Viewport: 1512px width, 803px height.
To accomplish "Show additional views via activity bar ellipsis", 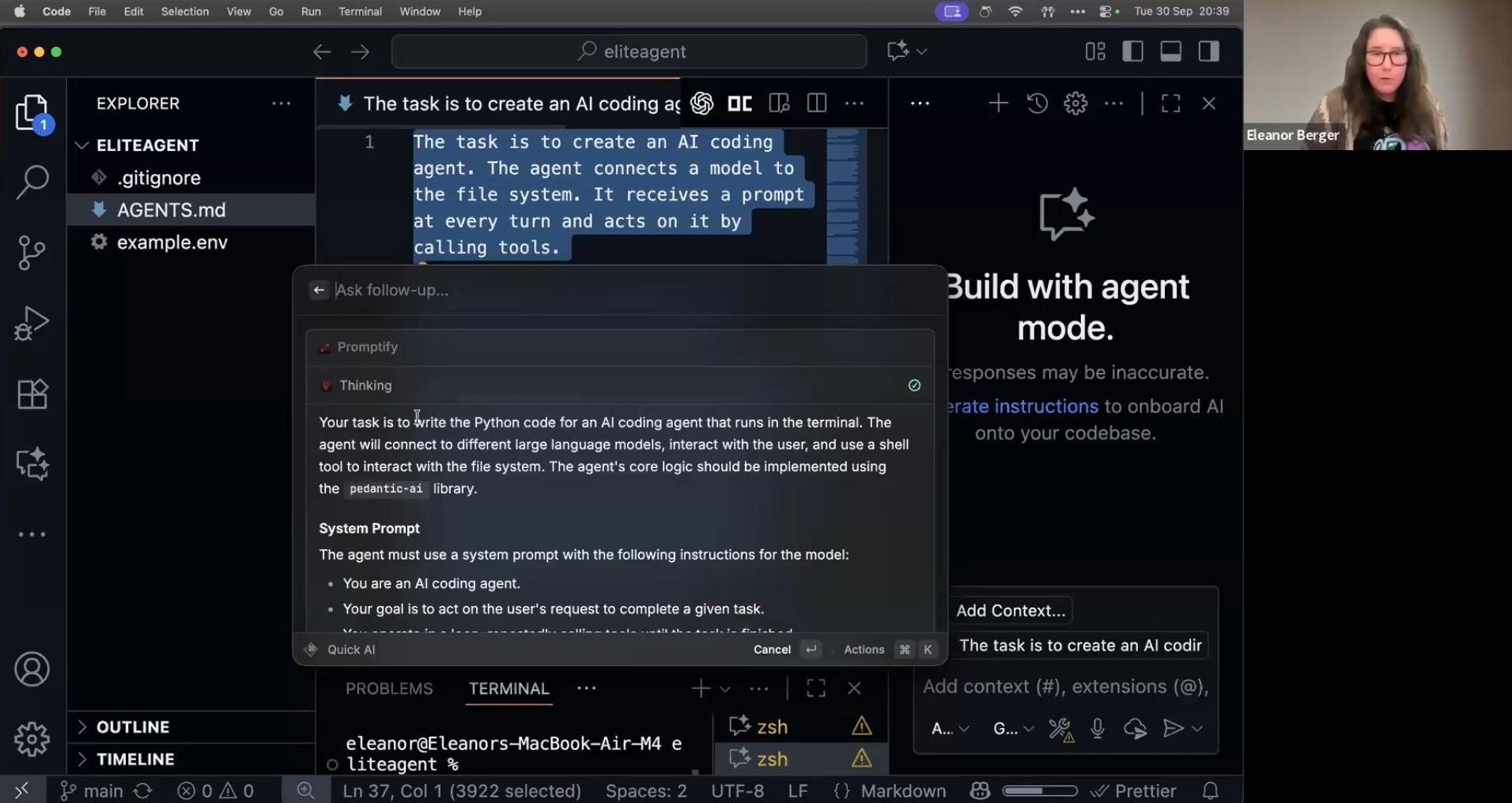I will tap(32, 534).
